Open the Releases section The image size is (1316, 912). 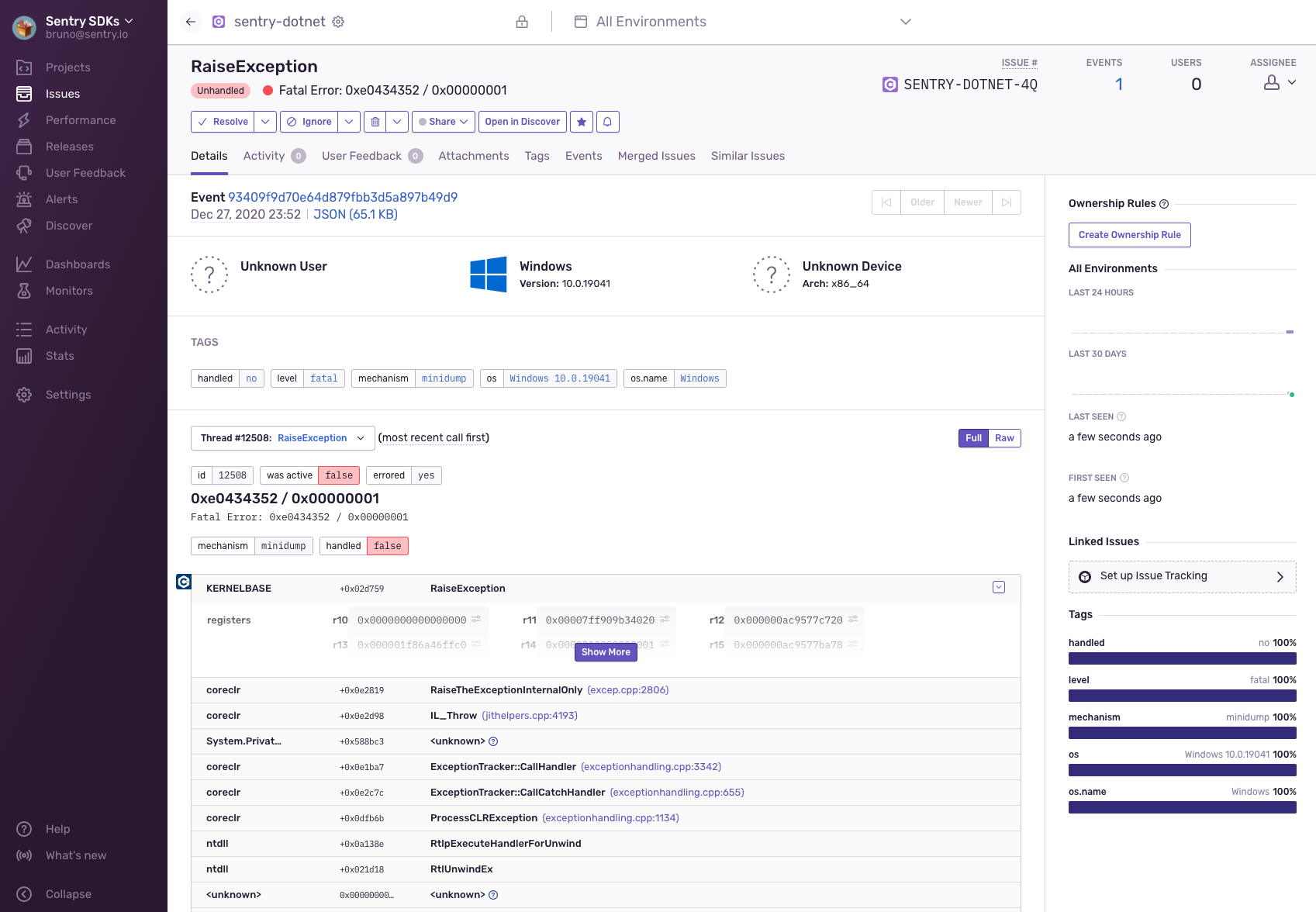click(69, 147)
